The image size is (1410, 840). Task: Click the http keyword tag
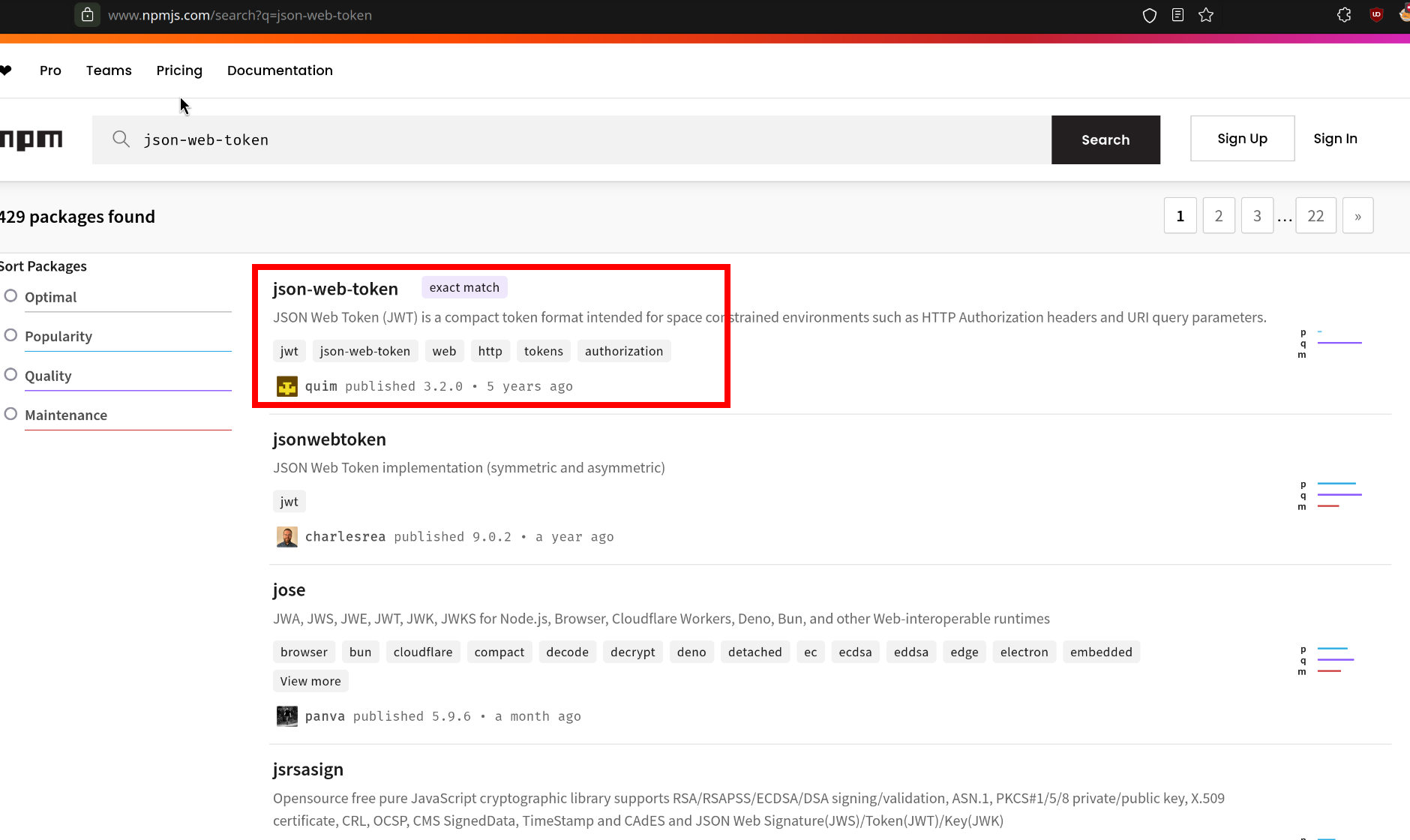coord(490,351)
